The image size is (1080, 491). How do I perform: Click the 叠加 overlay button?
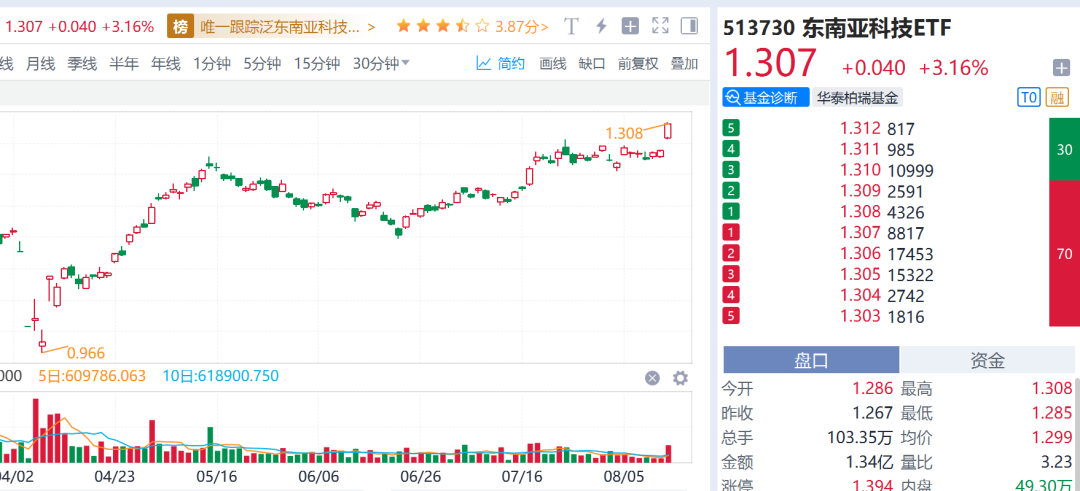pyautogui.click(x=685, y=64)
